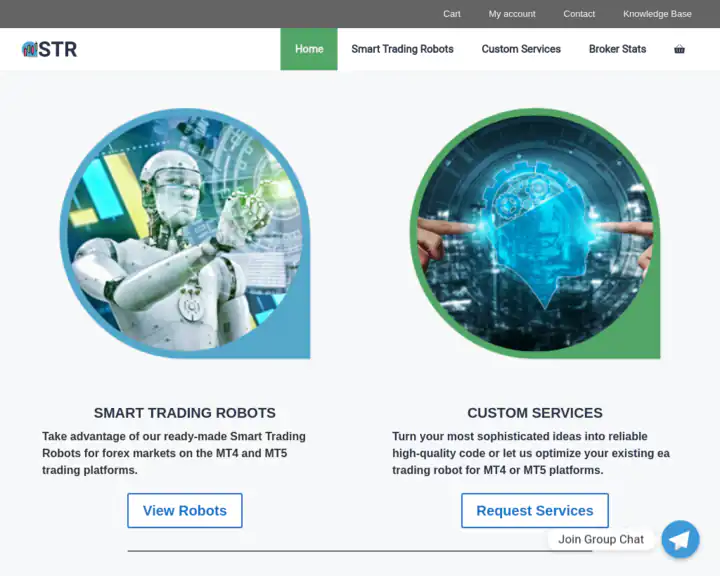Click the blue Telegram chat icon
720x576 pixels.
(x=680, y=539)
